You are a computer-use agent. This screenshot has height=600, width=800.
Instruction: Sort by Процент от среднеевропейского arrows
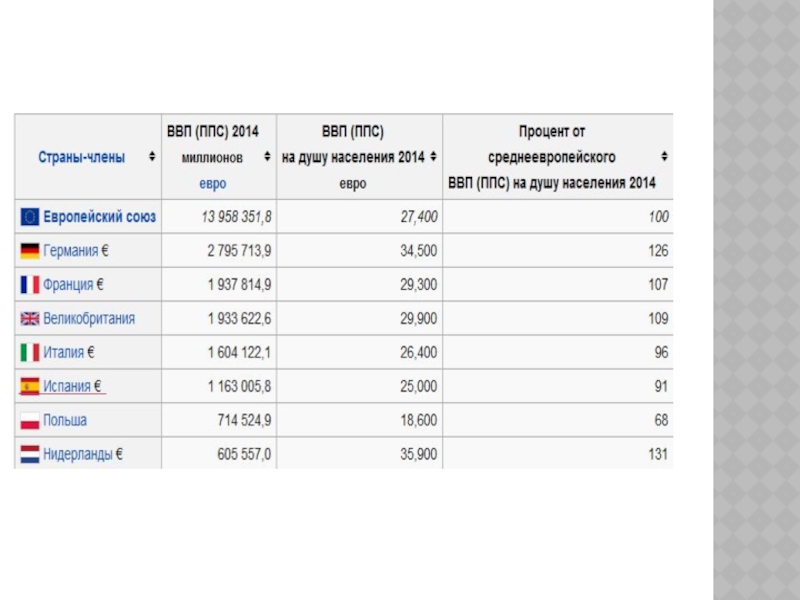click(x=665, y=157)
